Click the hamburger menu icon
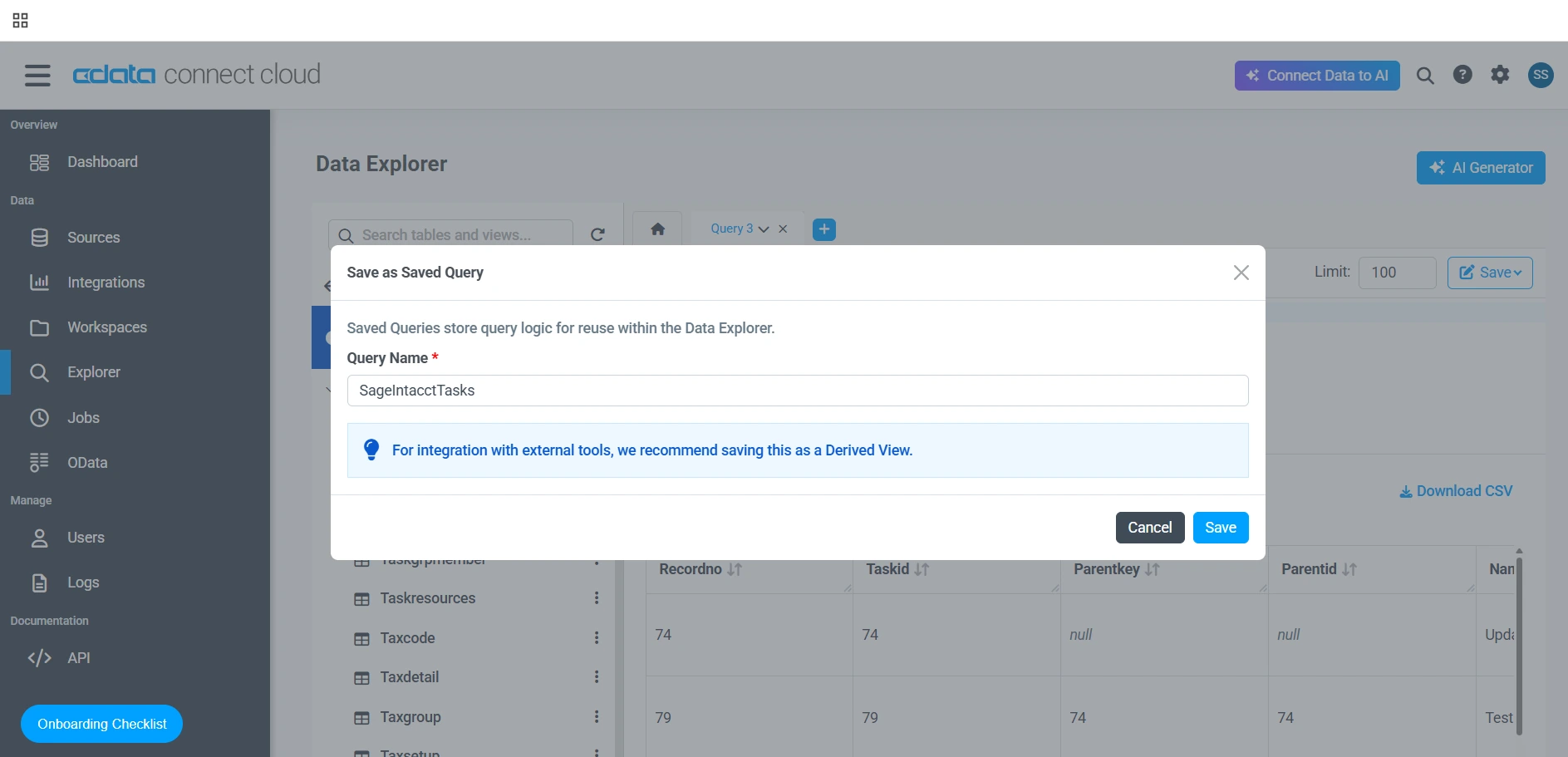The height and width of the screenshot is (757, 1568). point(37,76)
